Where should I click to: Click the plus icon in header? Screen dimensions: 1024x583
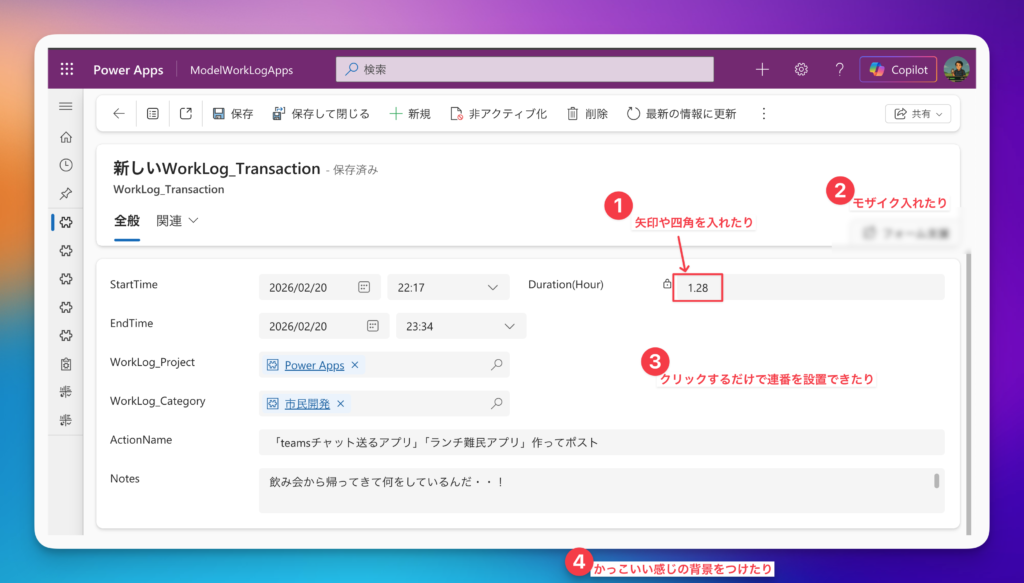click(x=762, y=69)
